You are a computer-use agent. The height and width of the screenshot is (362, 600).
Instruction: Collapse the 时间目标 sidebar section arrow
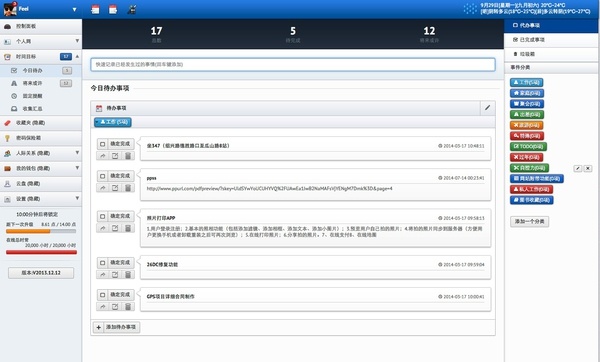pos(77,57)
